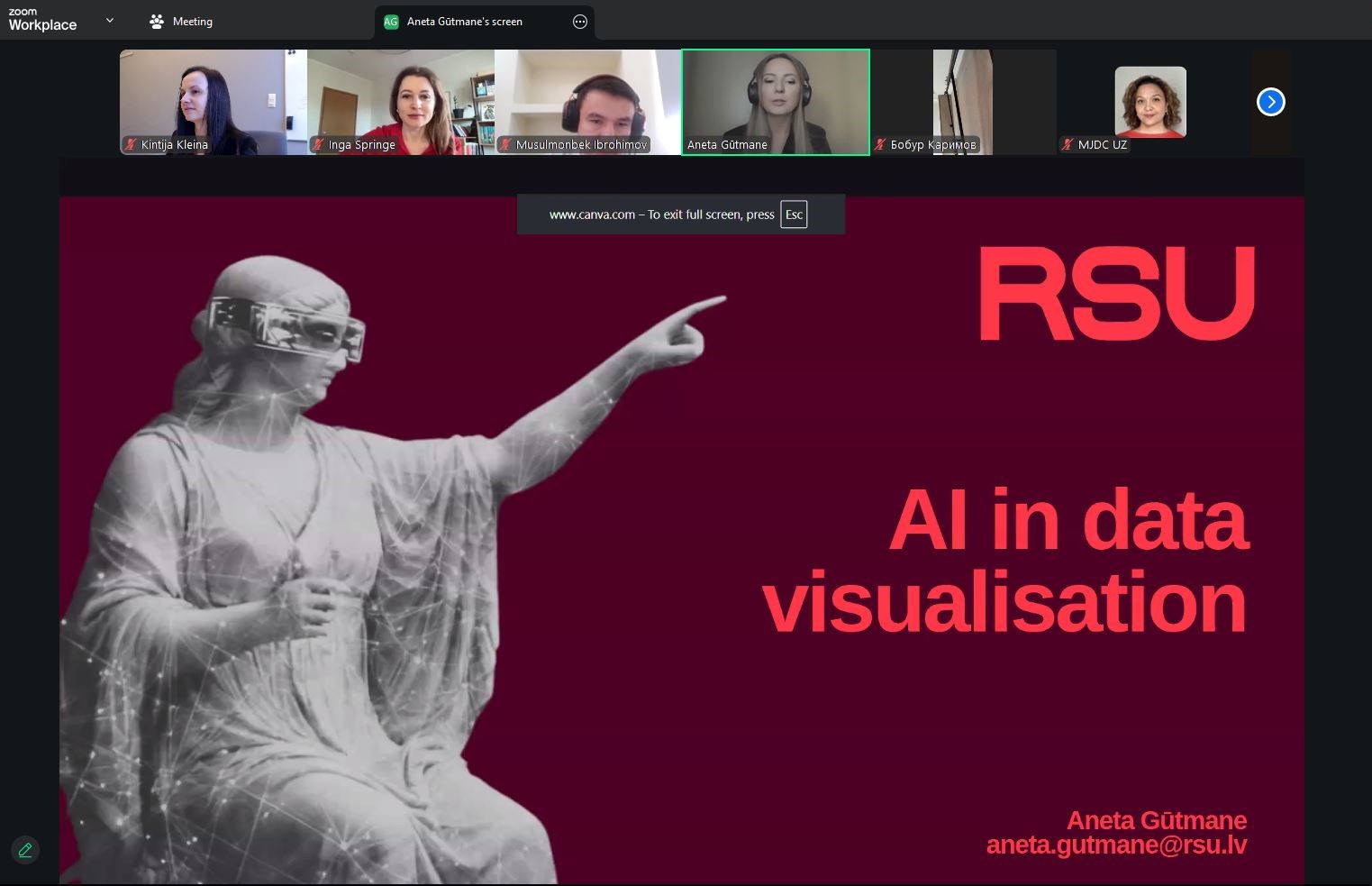Open the Meeting tab

coord(181,22)
